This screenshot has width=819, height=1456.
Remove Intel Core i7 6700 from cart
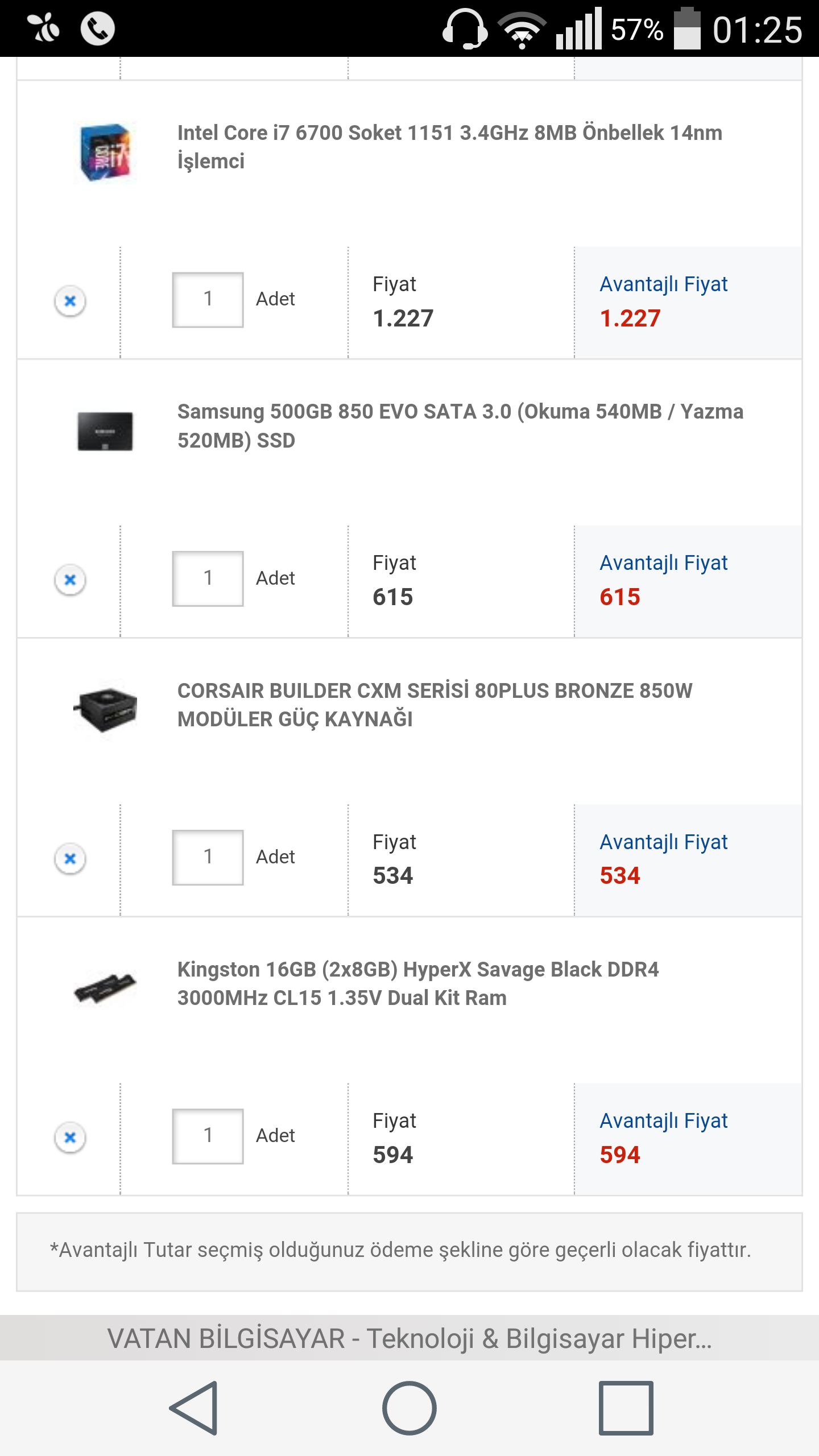point(70,300)
